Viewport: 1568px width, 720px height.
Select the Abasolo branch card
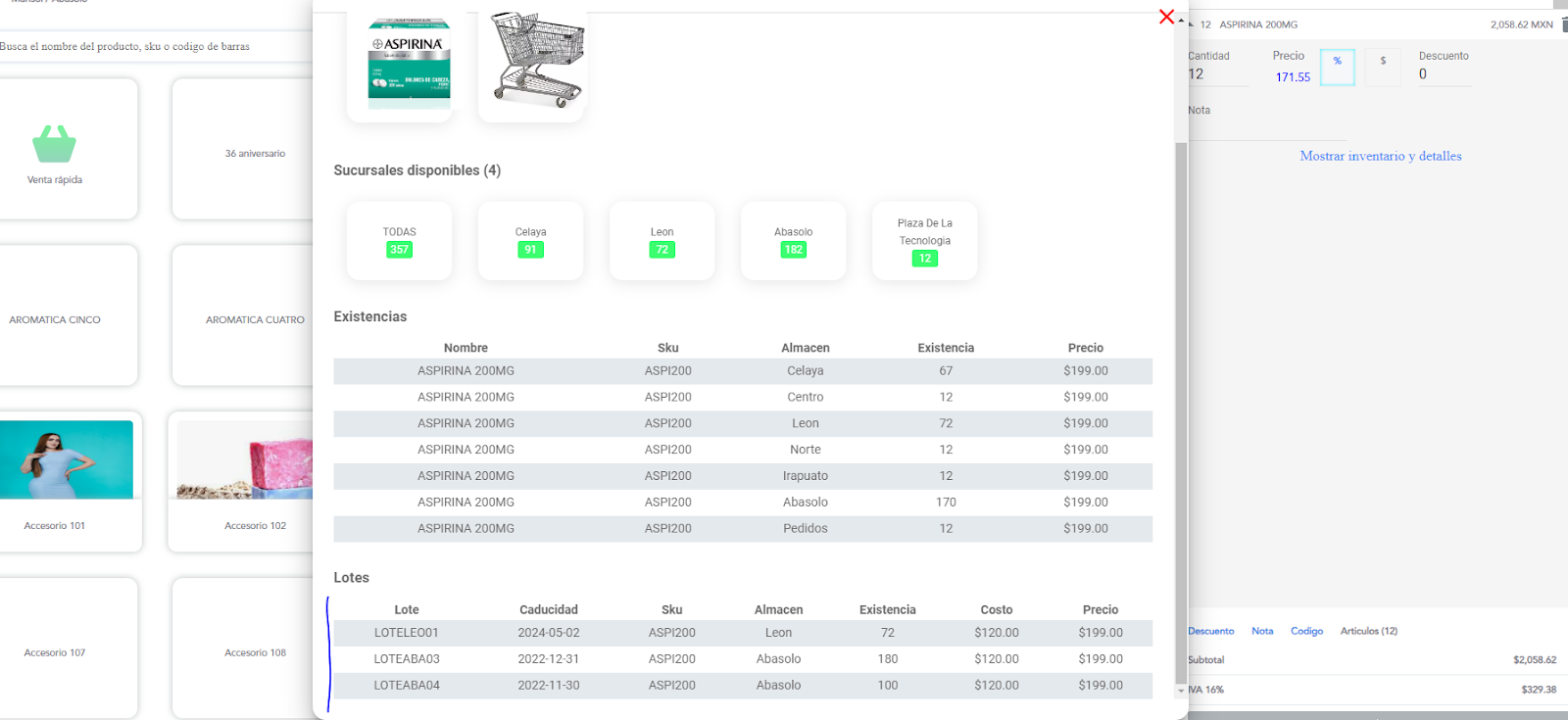pyautogui.click(x=793, y=241)
